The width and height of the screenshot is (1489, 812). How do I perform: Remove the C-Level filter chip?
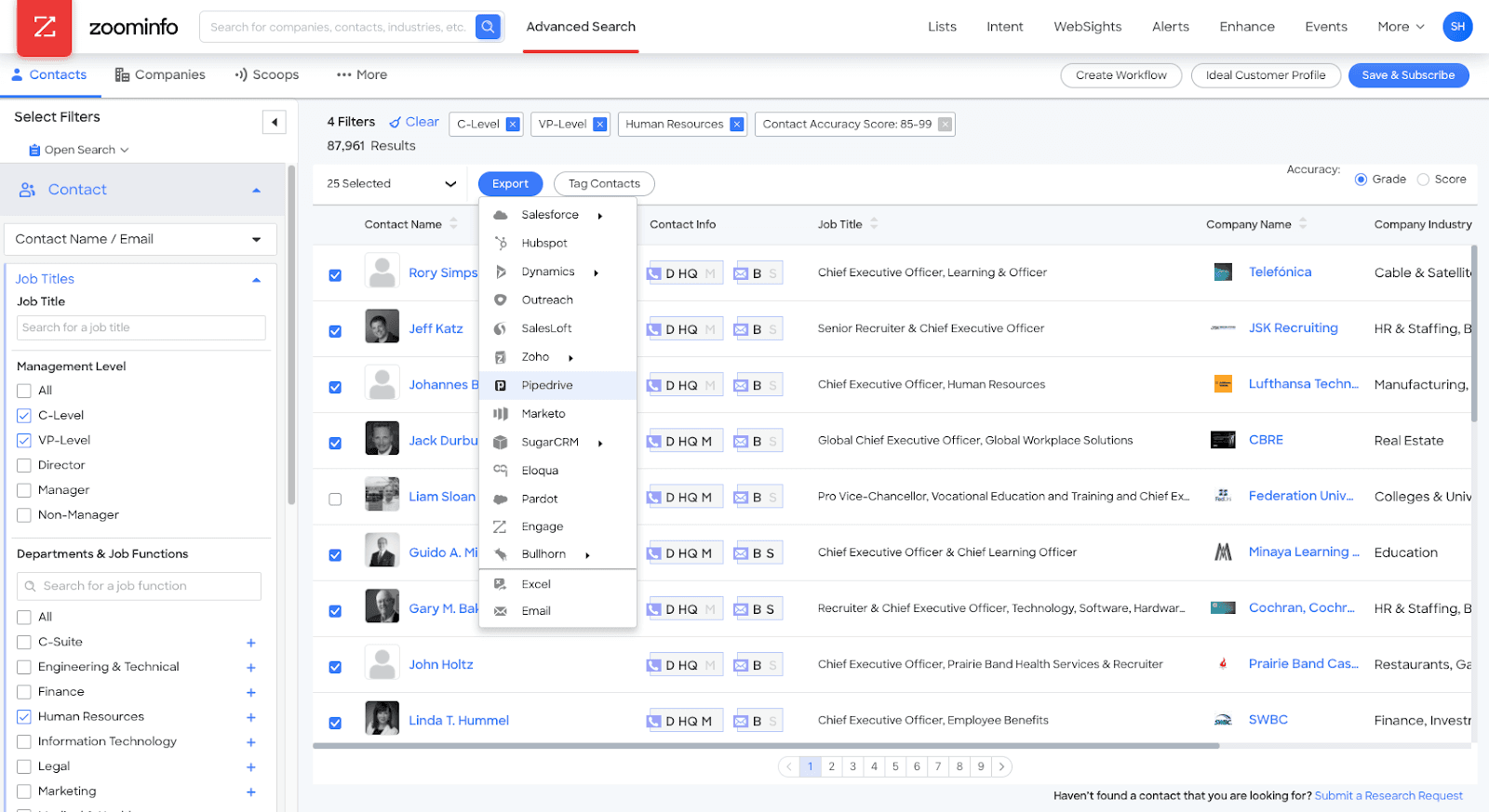(513, 125)
